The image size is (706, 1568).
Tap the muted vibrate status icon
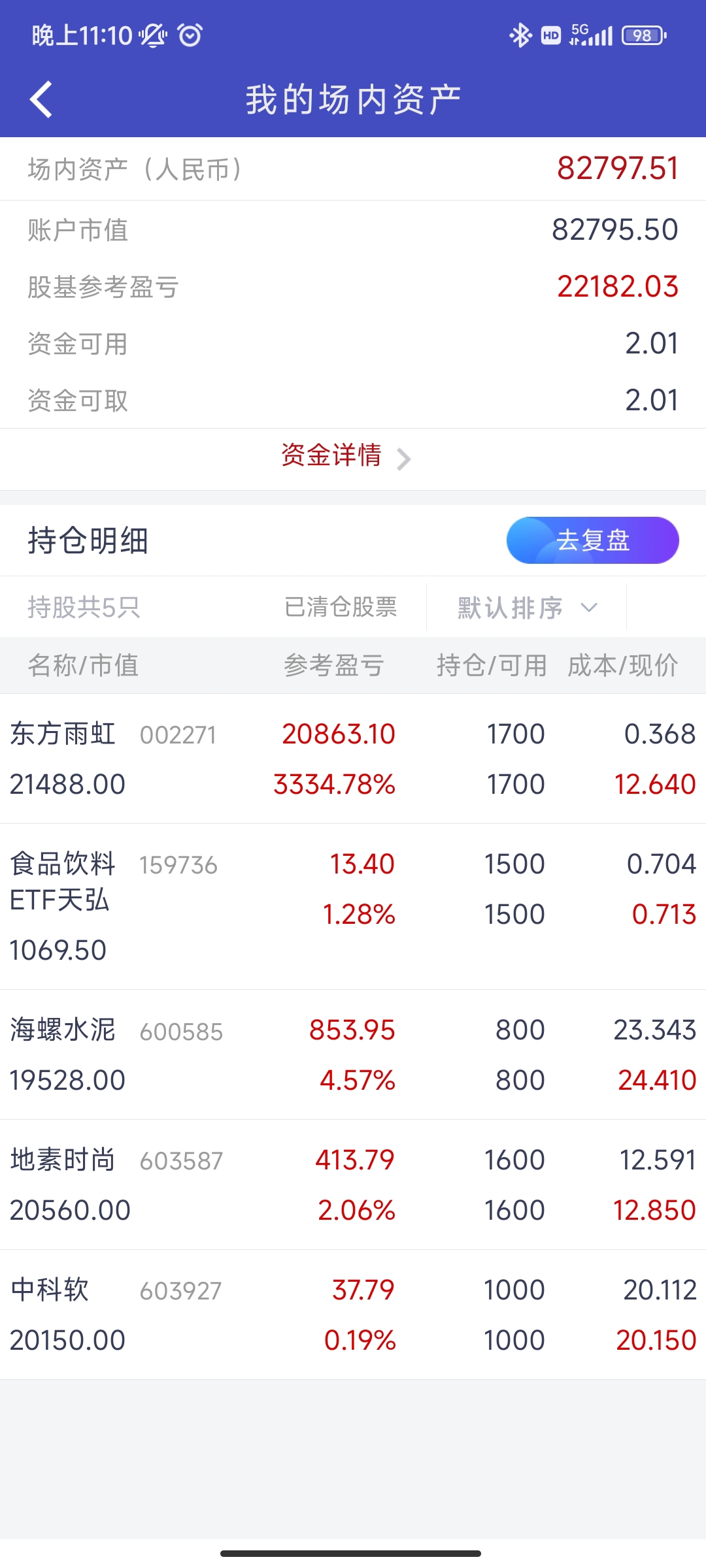pyautogui.click(x=153, y=35)
